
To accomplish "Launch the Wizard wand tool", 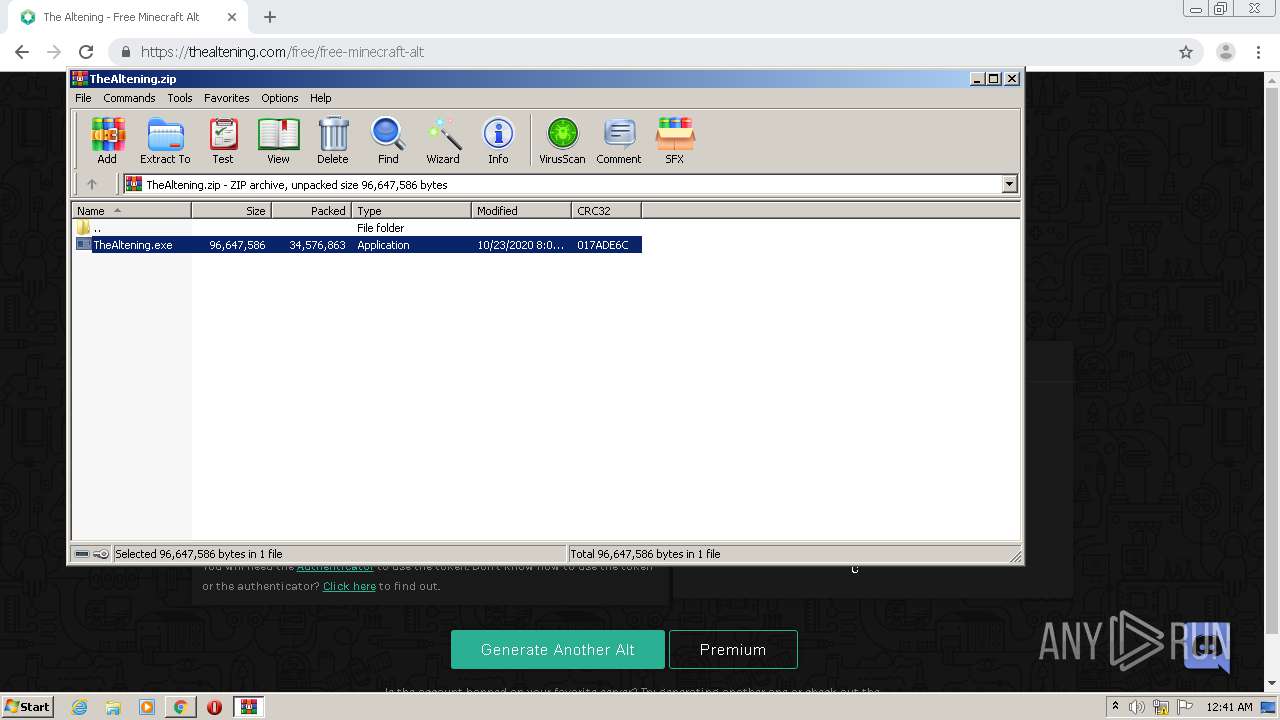I will 443,140.
